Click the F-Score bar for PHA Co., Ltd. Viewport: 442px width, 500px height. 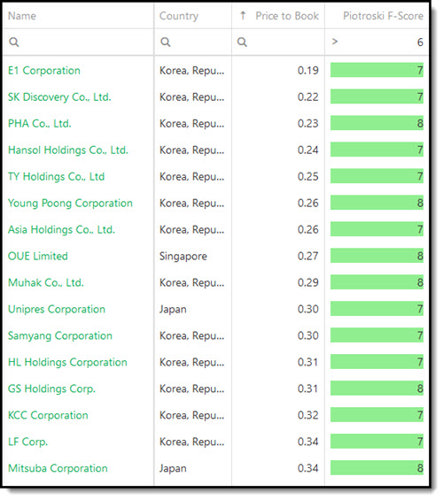[x=377, y=123]
